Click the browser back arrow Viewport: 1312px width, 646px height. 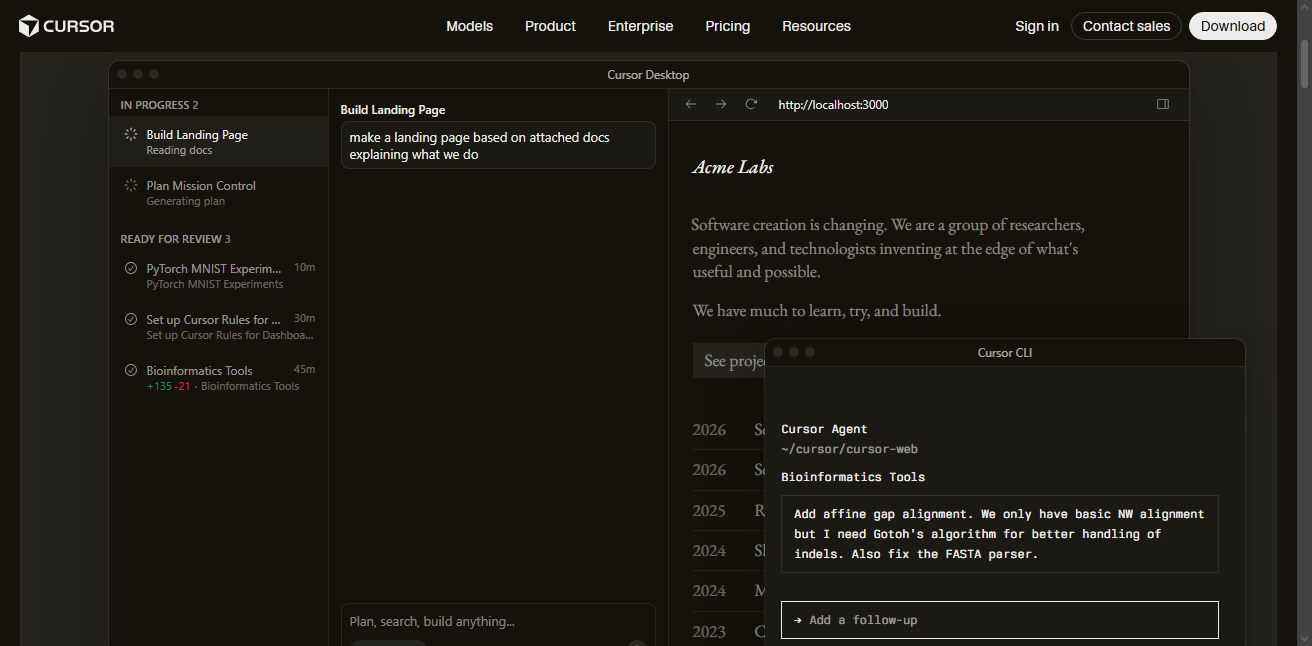[690, 104]
